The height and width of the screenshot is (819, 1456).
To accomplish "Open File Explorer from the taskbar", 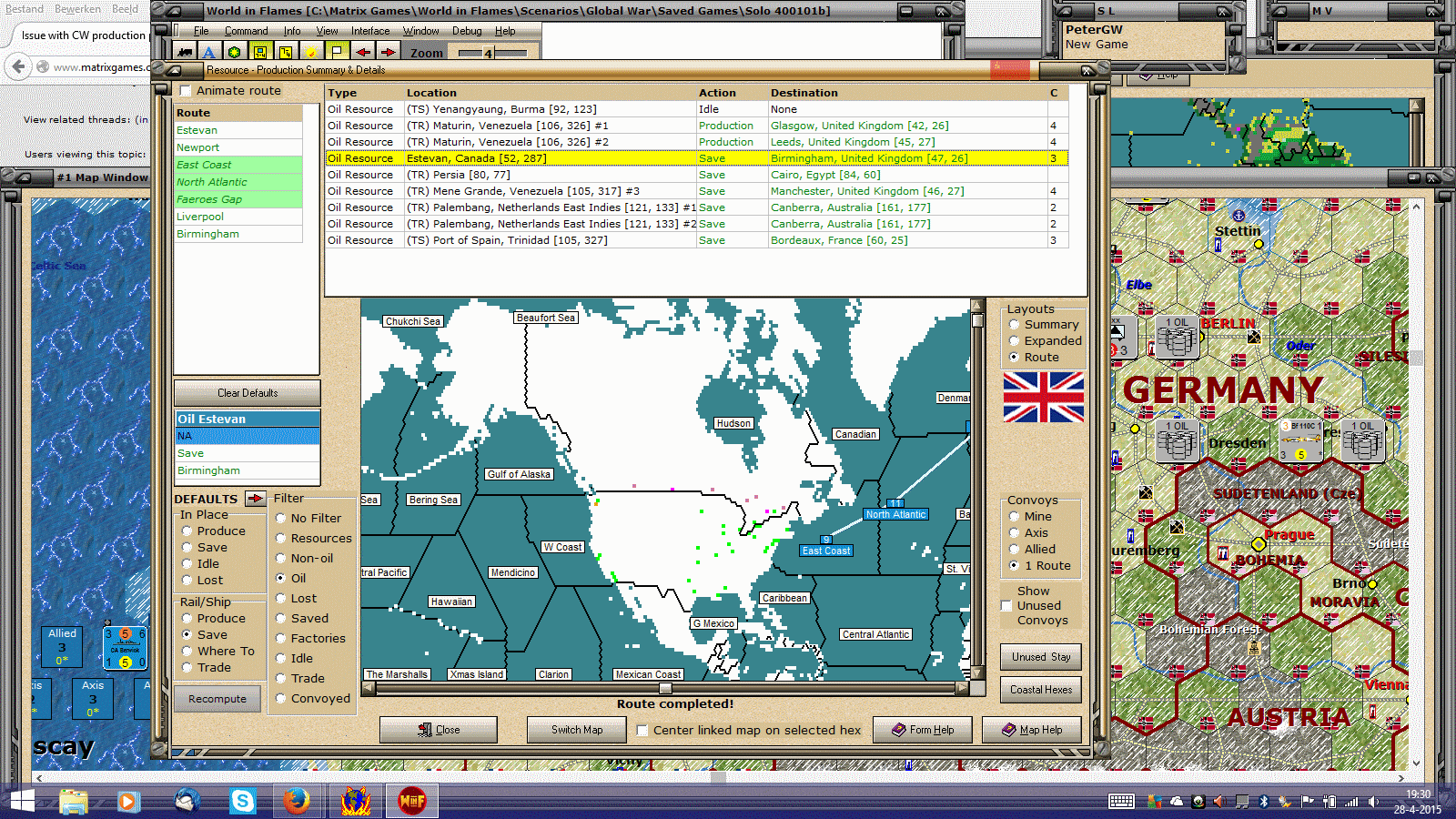I will click(74, 801).
